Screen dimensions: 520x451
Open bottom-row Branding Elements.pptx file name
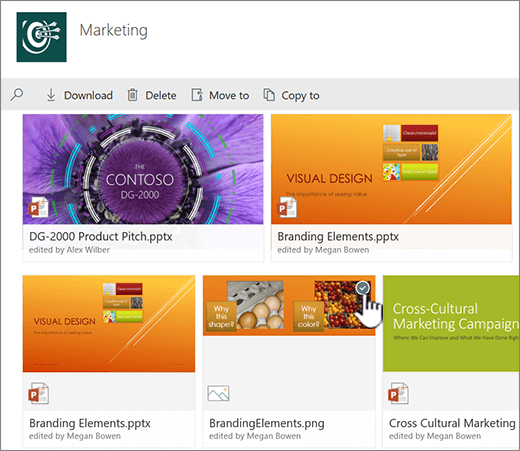pyautogui.click(x=90, y=423)
